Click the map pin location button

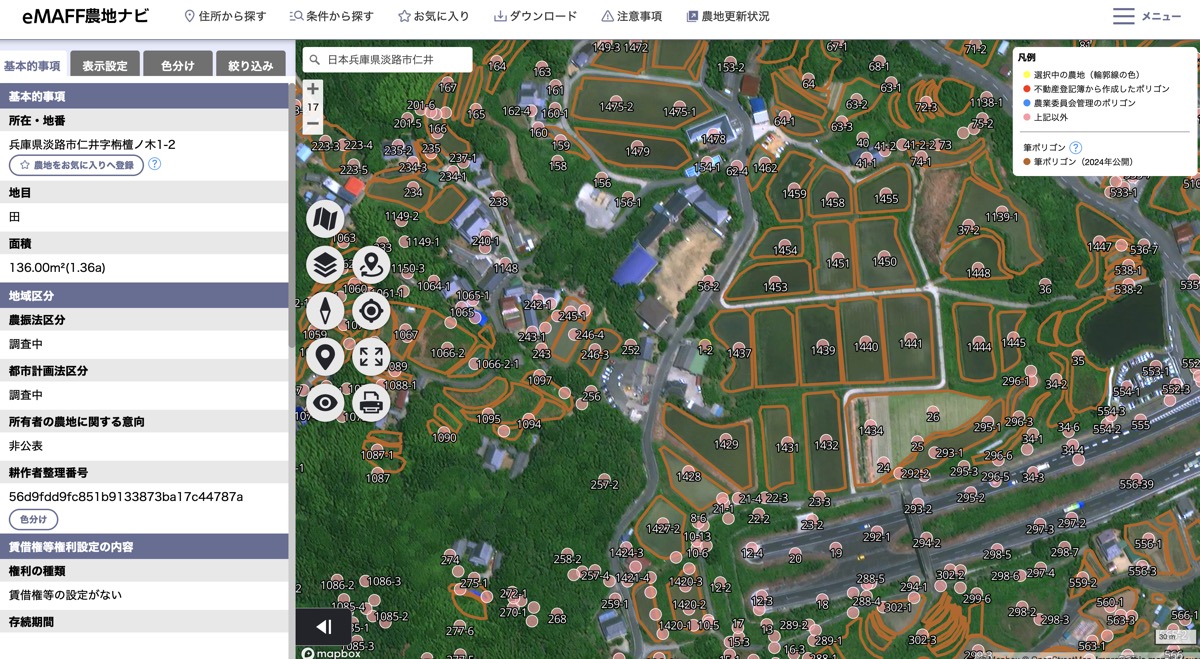pyautogui.click(x=371, y=265)
